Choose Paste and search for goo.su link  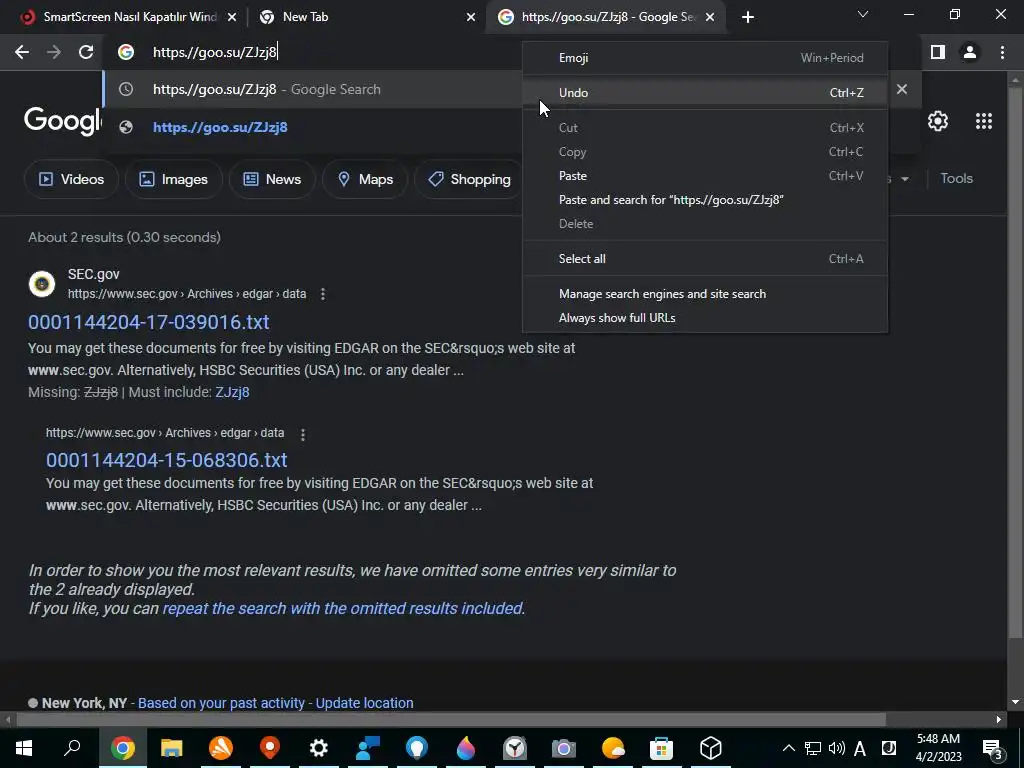pos(705,200)
